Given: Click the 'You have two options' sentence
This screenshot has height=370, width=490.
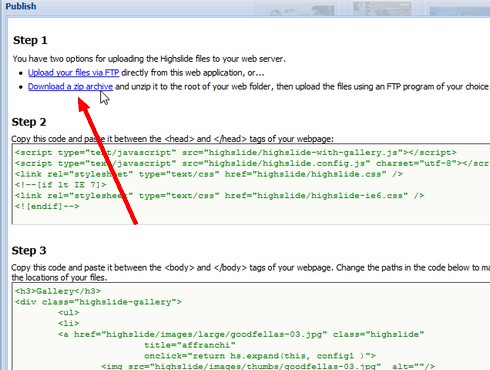Looking at the screenshot, I should pos(149,59).
